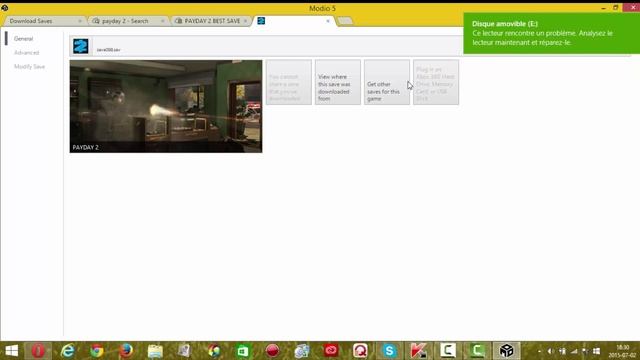This screenshot has height=360, width=640.
Task: Click View where this save was downloaded from
Action: (338, 82)
